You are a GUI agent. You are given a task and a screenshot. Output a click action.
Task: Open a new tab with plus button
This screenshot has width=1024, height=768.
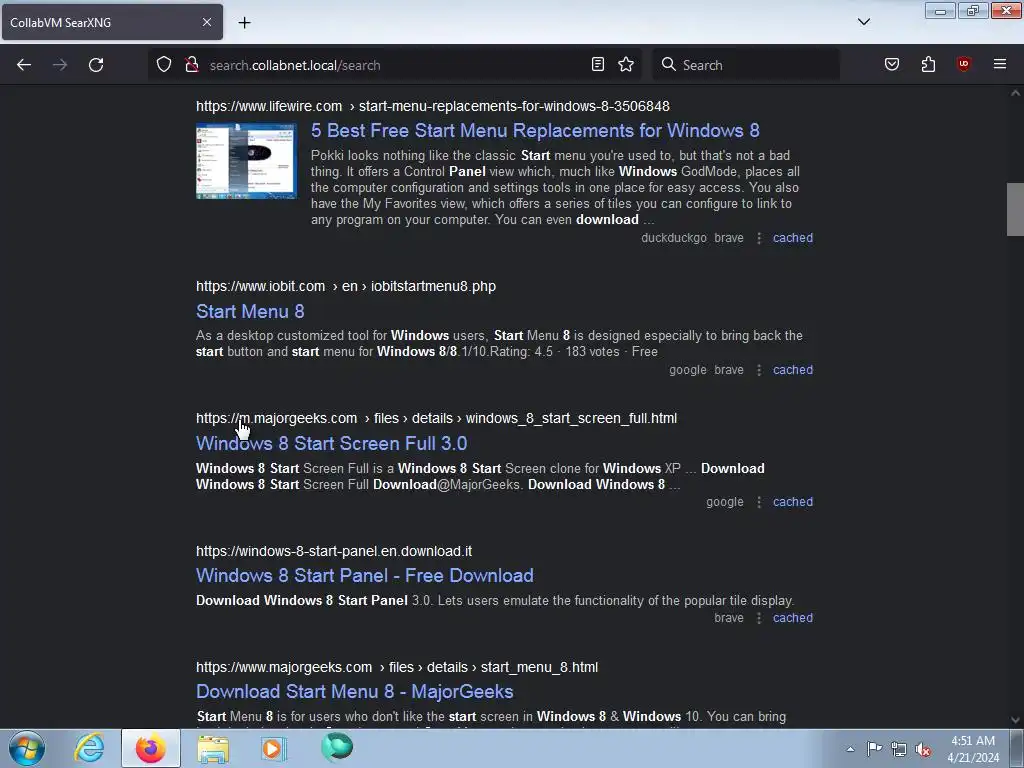(244, 23)
